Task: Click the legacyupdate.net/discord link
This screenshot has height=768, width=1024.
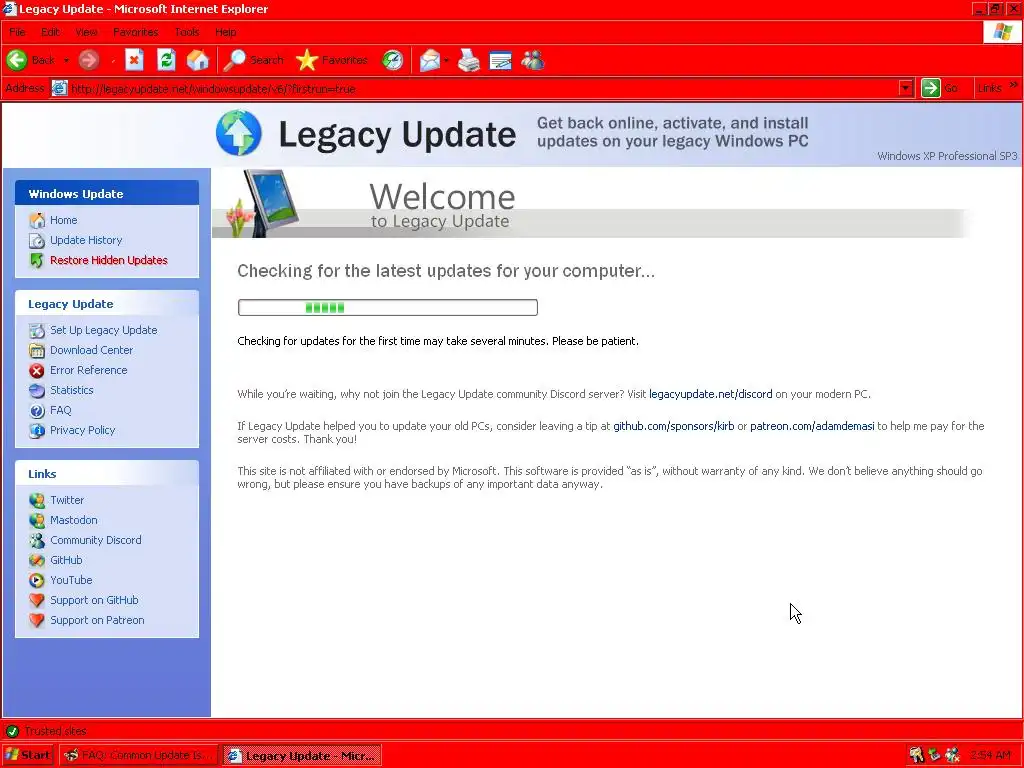Action: [711, 394]
